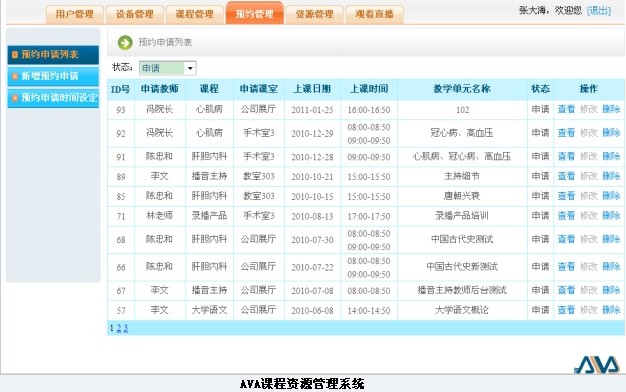Screen dimensions: 626x392
Task: Switch to the 设备管理 tab
Action: 135,14
